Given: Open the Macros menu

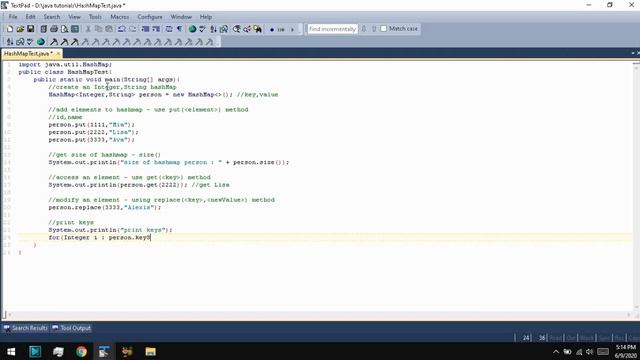Looking at the screenshot, I should click(x=120, y=17).
